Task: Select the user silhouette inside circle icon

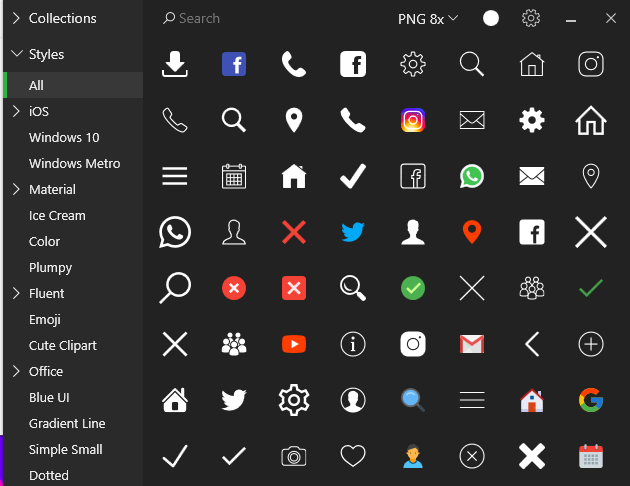Action: click(x=353, y=400)
